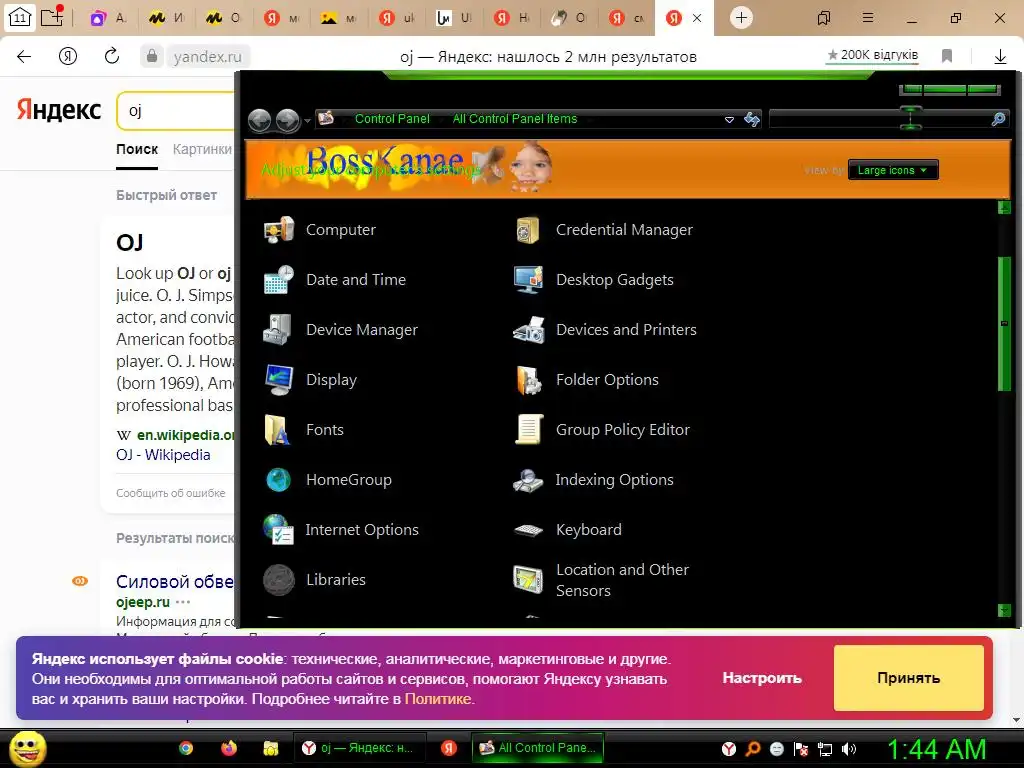This screenshot has width=1024, height=768.
Task: Click the Принять cookie button
Action: click(x=908, y=678)
